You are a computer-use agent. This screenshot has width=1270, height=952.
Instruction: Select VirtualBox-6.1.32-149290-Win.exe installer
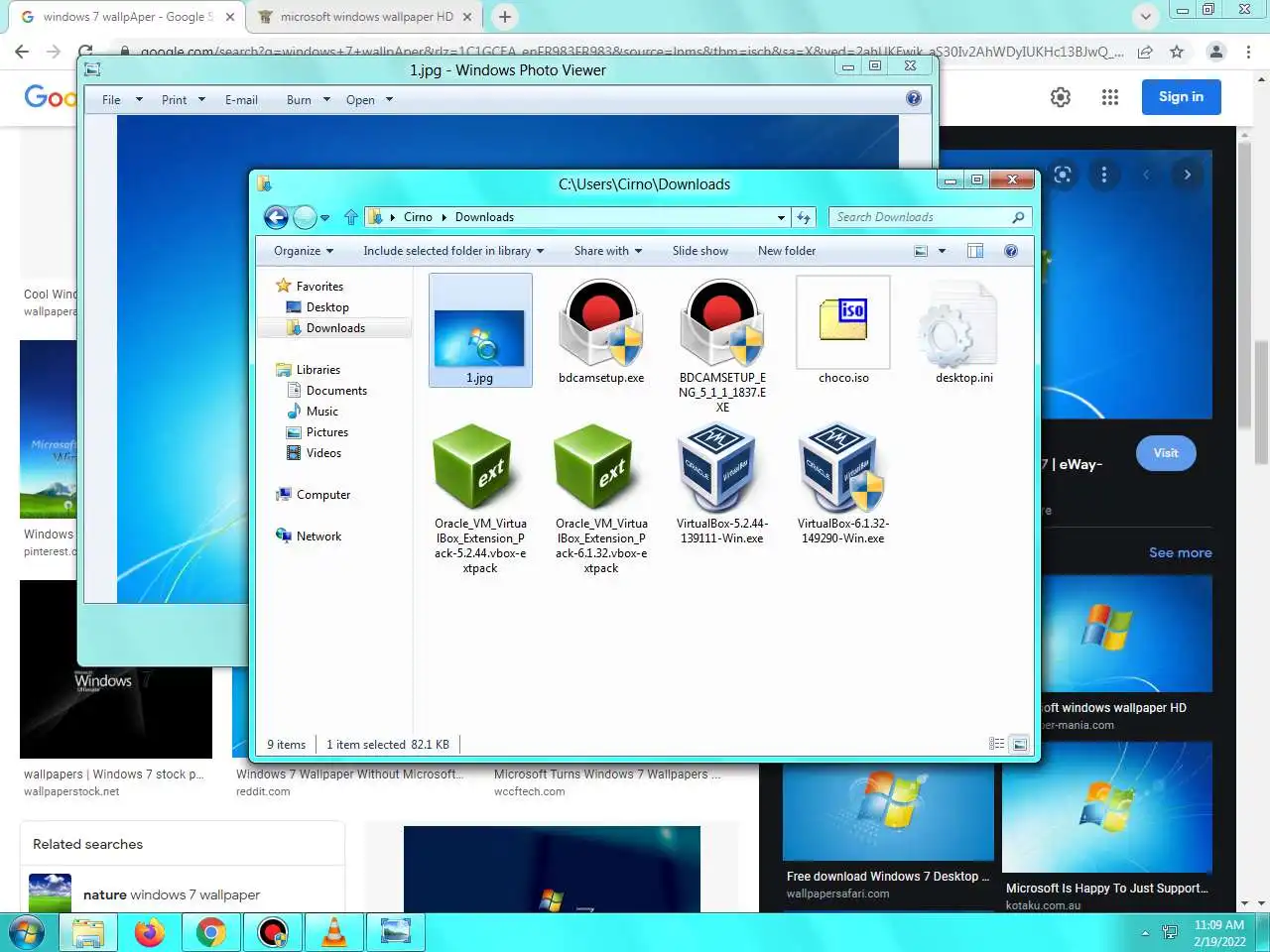click(x=843, y=484)
